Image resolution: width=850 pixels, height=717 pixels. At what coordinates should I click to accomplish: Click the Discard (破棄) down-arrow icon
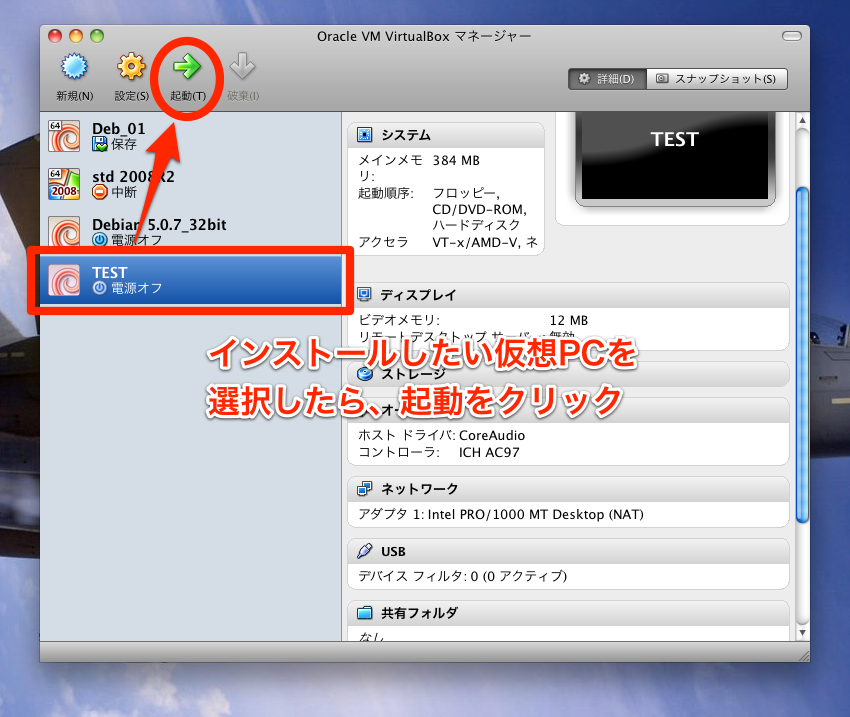point(242,67)
